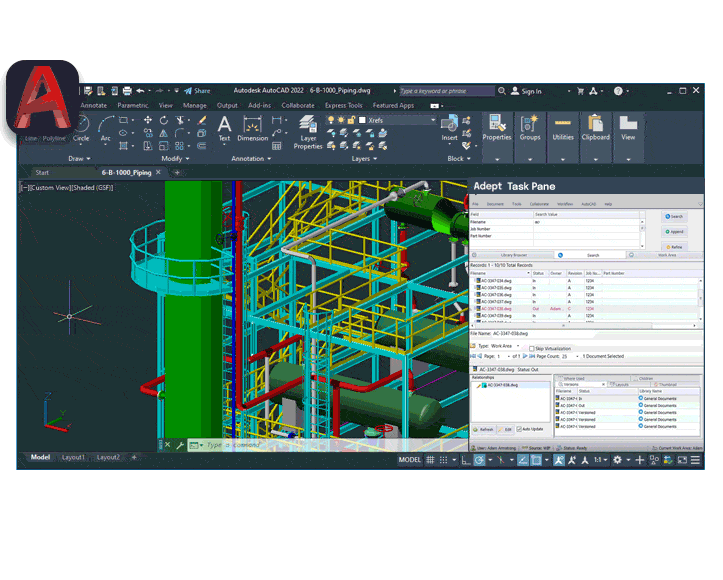Screen dimensions: 723x580
Task: Click the keyword search input field
Action: pos(446,91)
